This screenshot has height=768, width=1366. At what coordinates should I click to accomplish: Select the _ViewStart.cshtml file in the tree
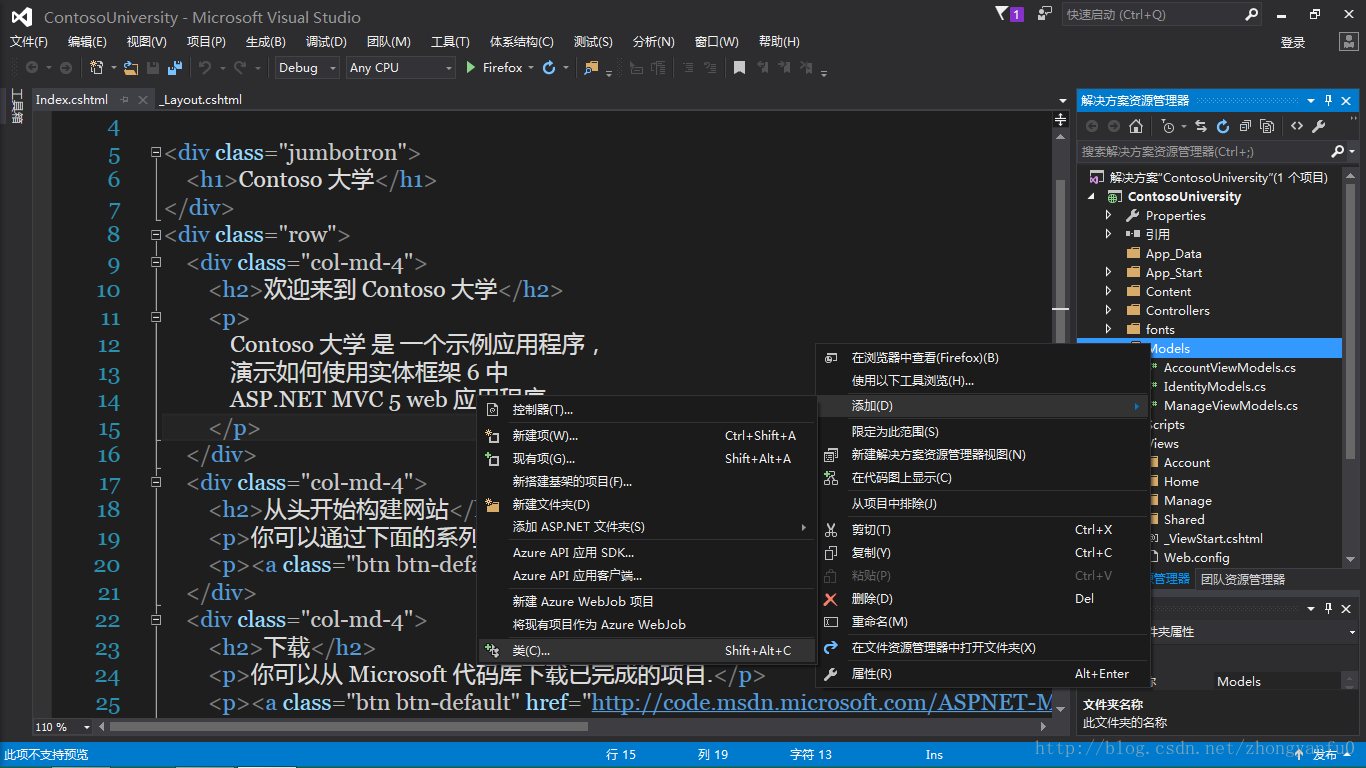[1213, 538]
